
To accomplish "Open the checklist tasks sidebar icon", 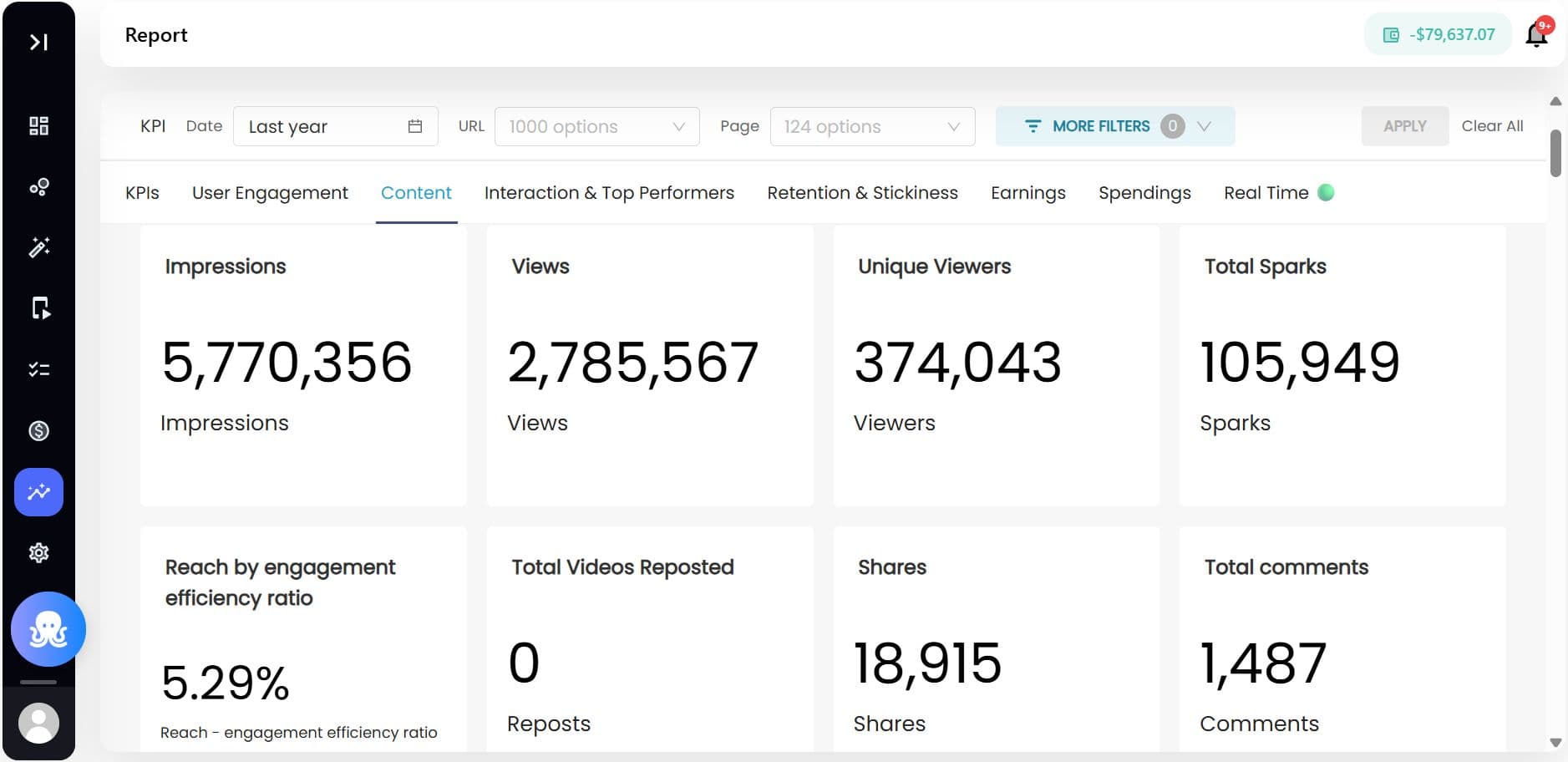I will 38,369.
